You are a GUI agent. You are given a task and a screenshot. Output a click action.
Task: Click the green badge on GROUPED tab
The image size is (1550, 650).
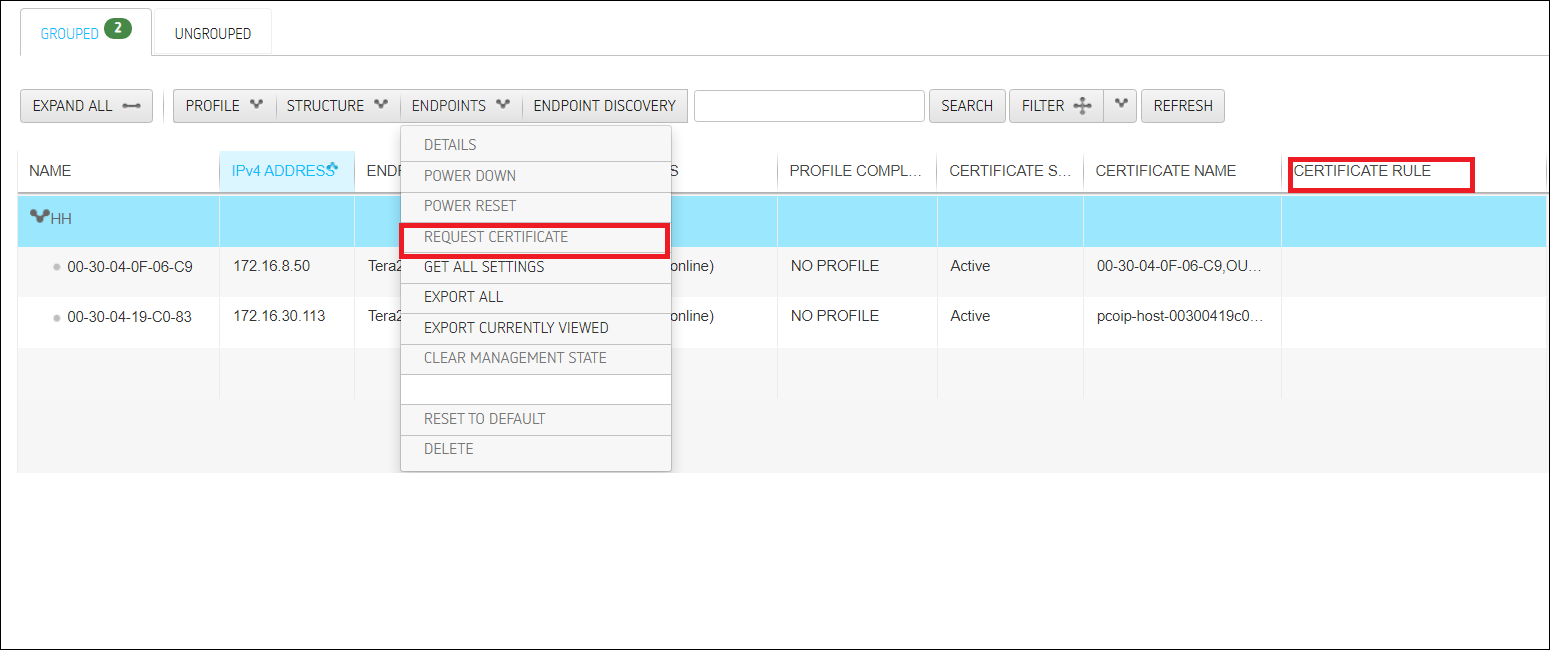(117, 29)
